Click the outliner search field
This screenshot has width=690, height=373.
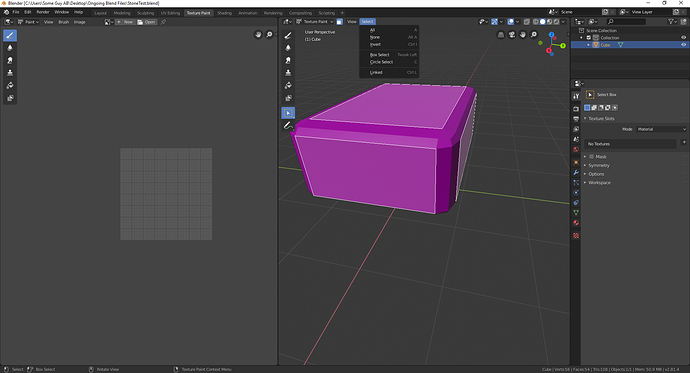(x=626, y=22)
